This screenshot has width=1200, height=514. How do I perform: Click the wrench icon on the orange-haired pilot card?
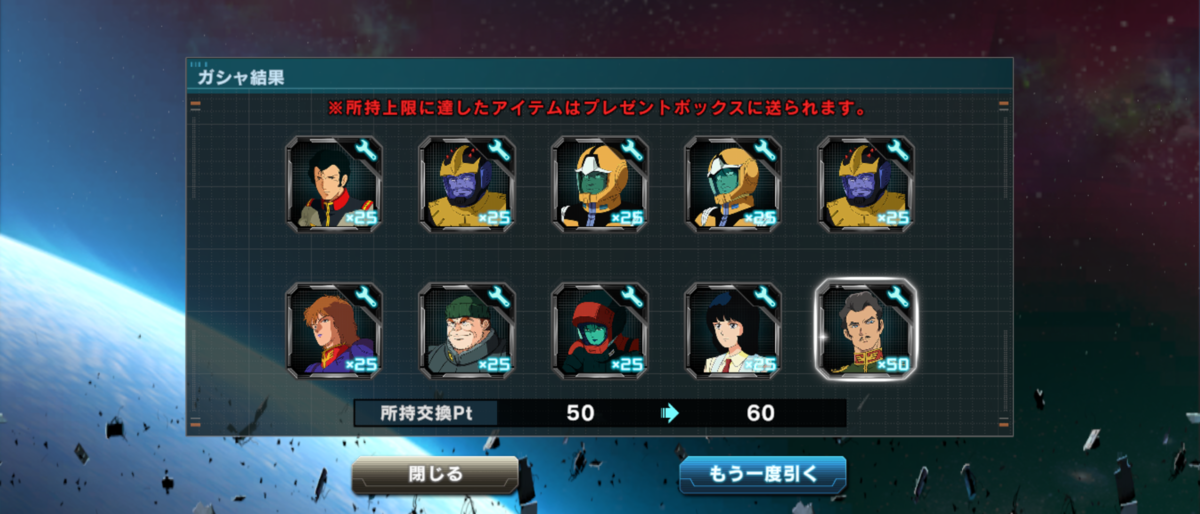[x=365, y=296]
